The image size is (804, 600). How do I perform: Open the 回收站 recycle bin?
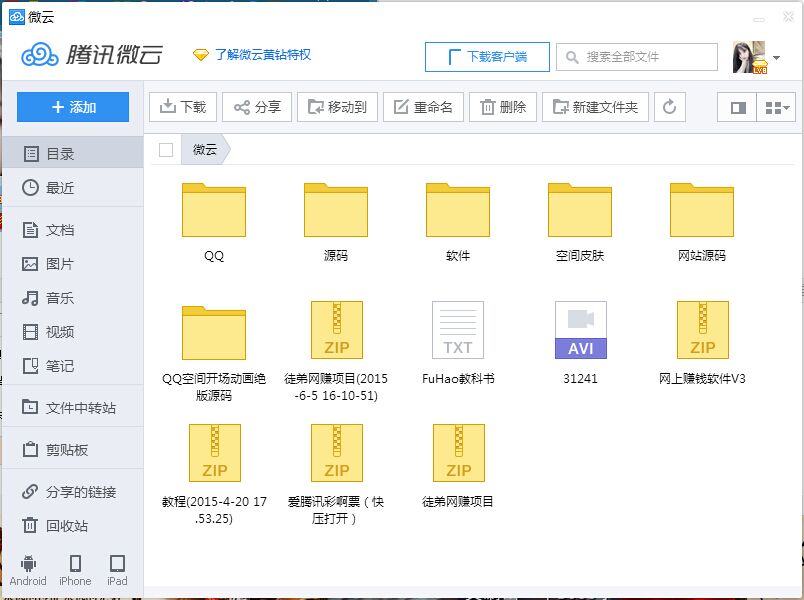pyautogui.click(x=72, y=526)
